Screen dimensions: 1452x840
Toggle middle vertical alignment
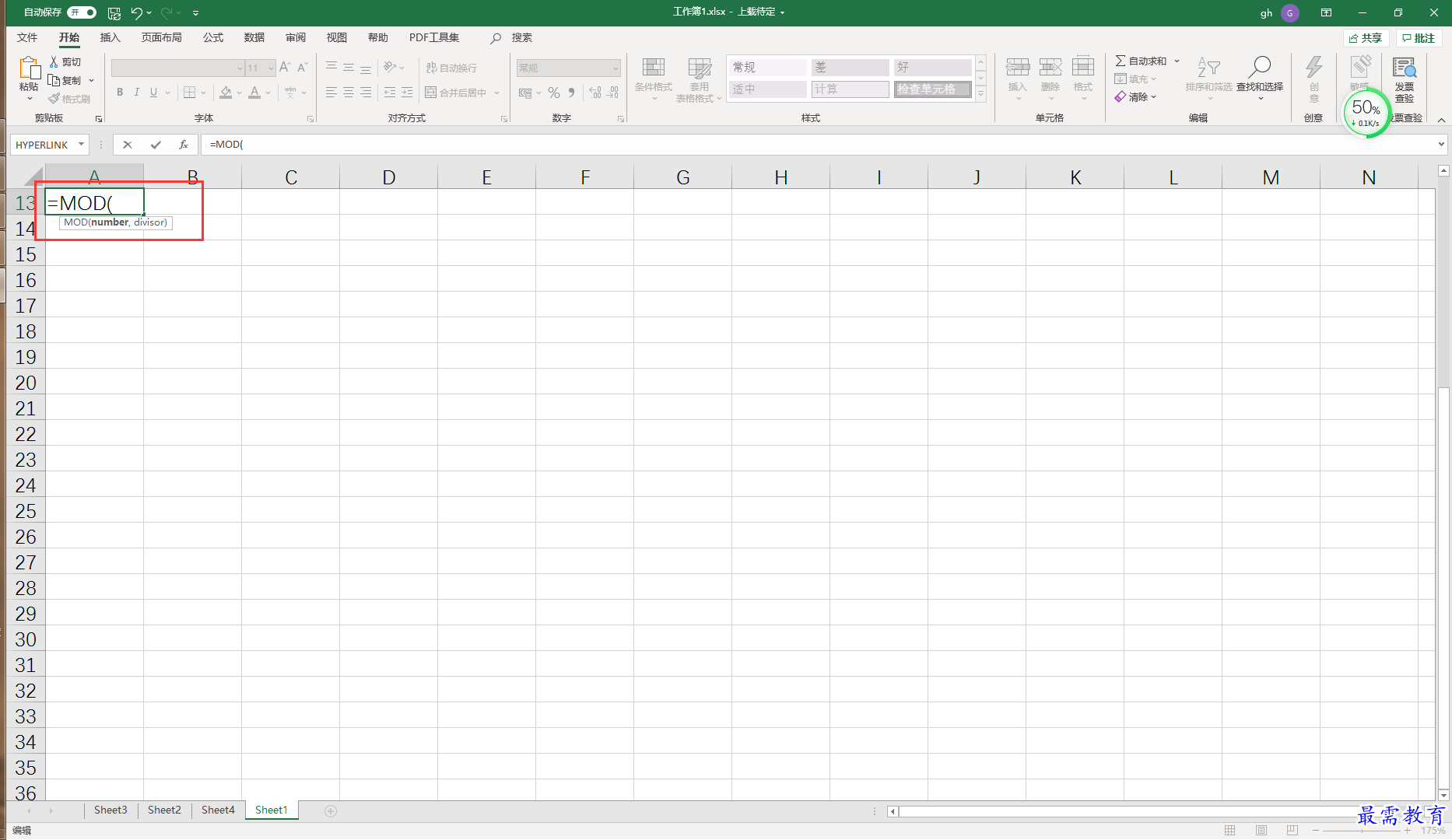pyautogui.click(x=349, y=68)
